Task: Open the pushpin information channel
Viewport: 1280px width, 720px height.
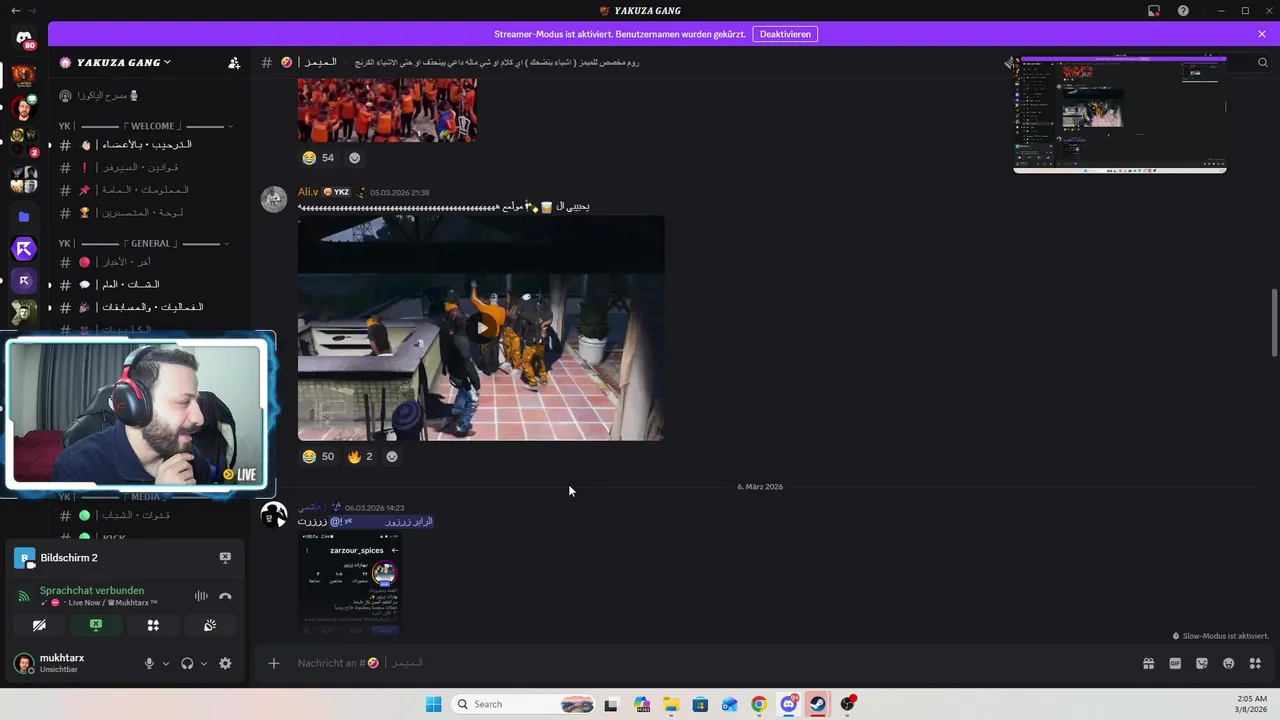Action: (145, 190)
